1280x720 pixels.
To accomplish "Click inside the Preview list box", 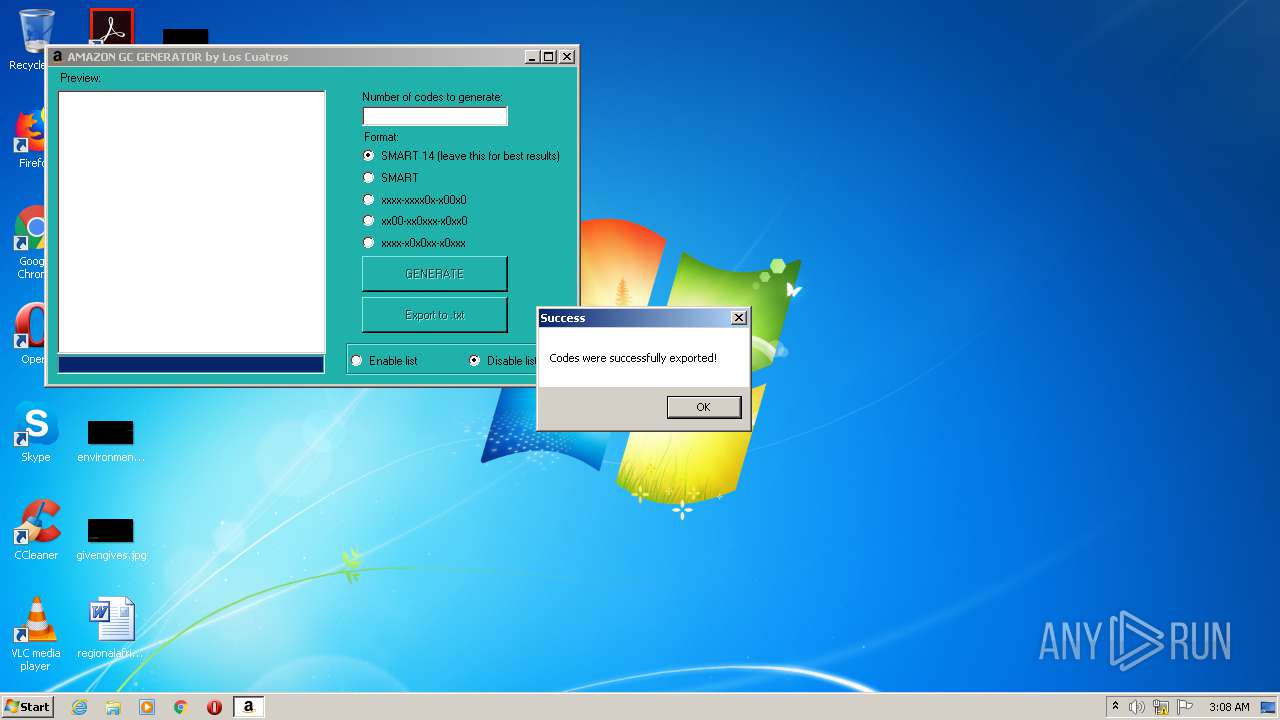I will pyautogui.click(x=192, y=222).
